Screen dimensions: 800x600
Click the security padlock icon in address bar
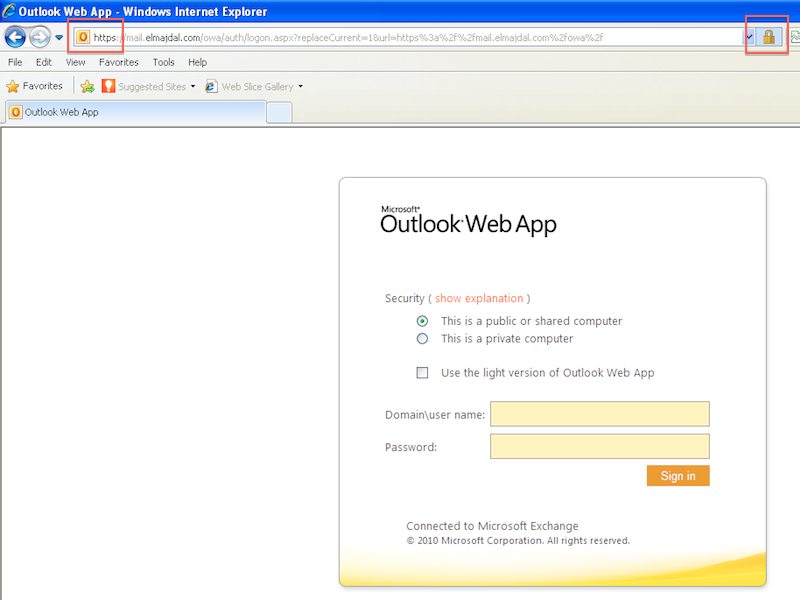[x=768, y=37]
